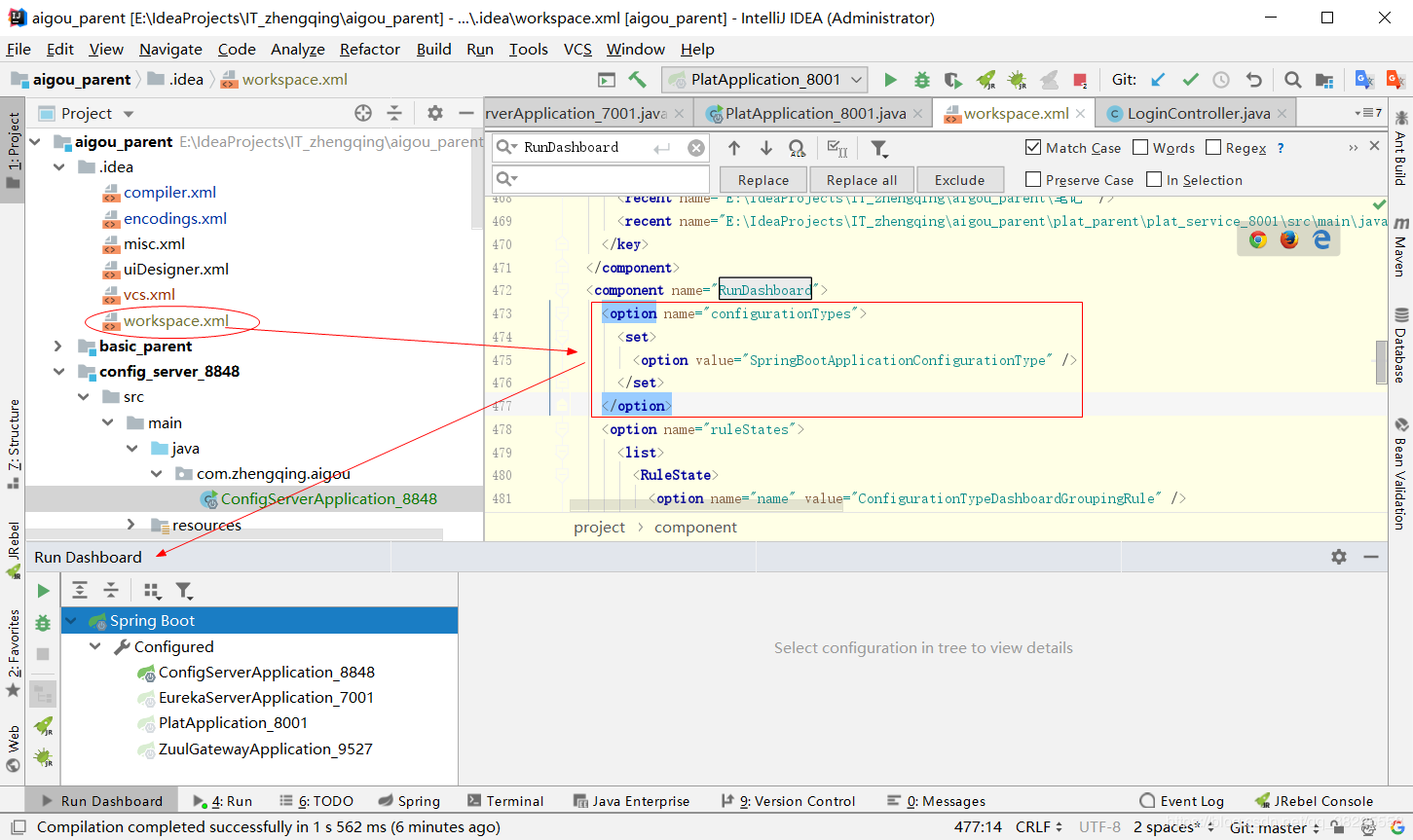This screenshot has height=840, width=1413.
Task: Expand the basic_parent project node
Action: click(57, 346)
